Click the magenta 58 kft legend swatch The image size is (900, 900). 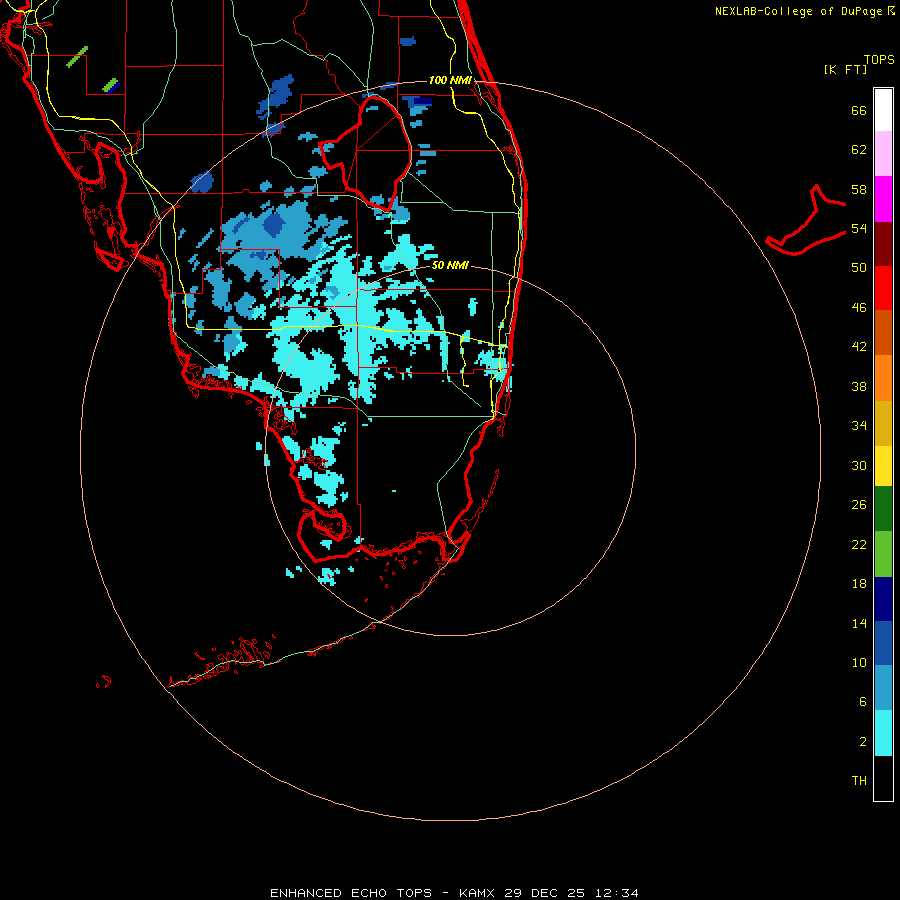(x=883, y=199)
